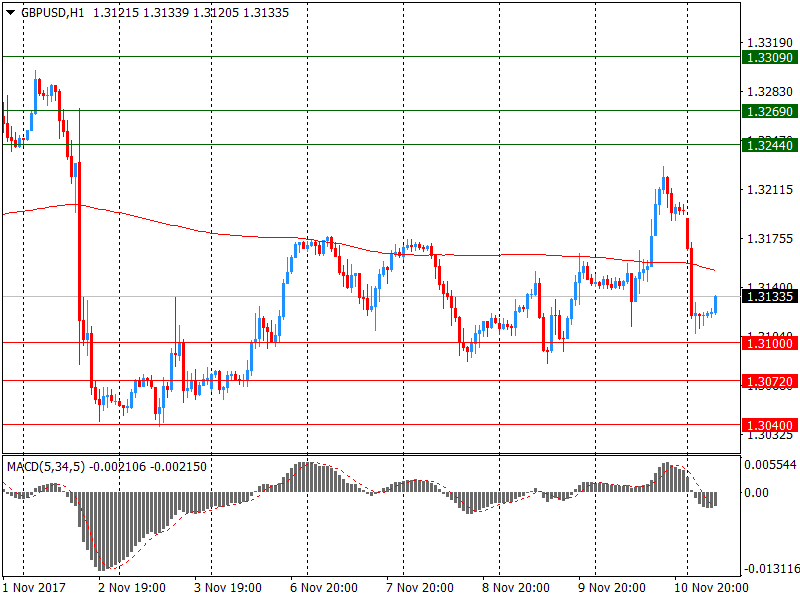
Task: Click the 1.32830 price scale value
Action: coord(770,92)
